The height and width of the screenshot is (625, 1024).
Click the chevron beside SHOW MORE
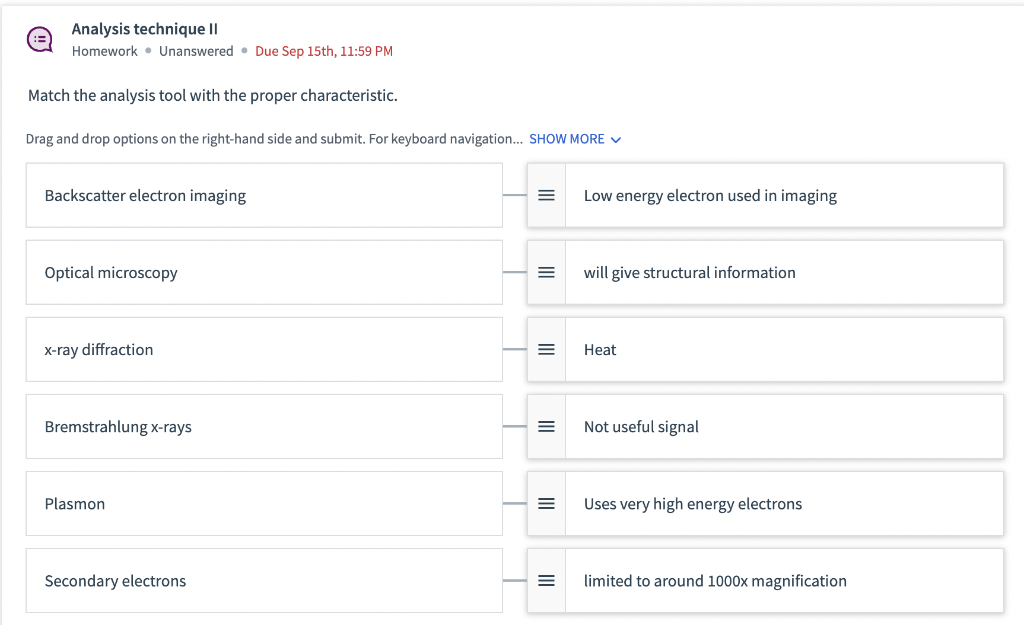point(616,140)
